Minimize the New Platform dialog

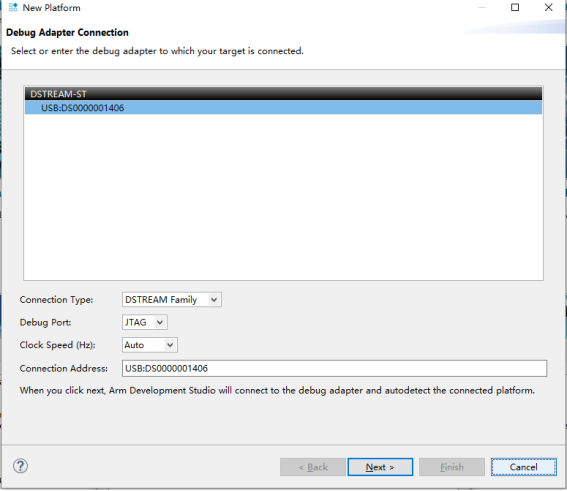coord(482,7)
